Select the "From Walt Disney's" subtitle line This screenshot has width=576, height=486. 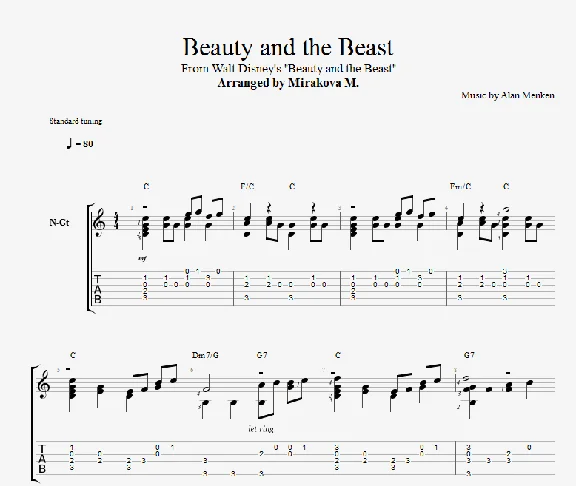[x=288, y=68]
